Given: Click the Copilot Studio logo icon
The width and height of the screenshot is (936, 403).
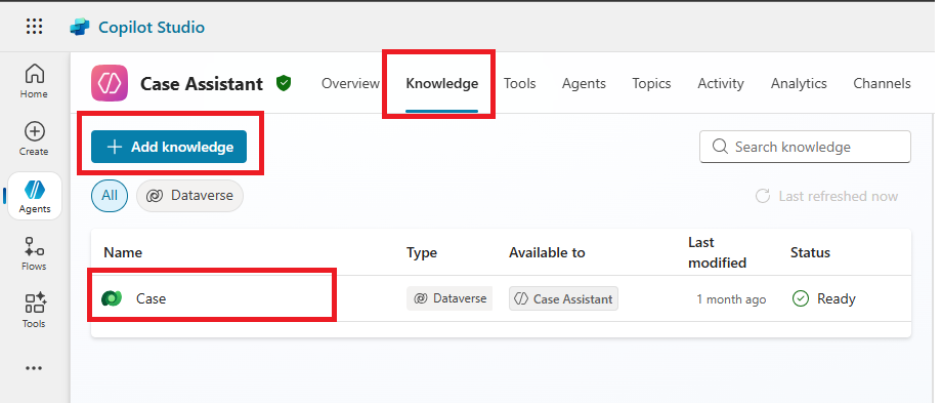Looking at the screenshot, I should (x=80, y=27).
